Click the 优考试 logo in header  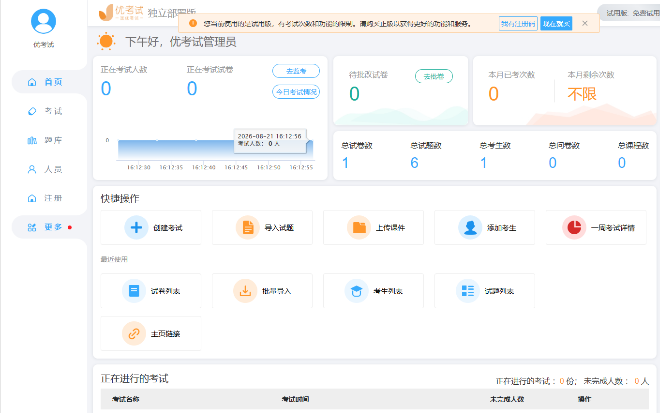point(121,12)
